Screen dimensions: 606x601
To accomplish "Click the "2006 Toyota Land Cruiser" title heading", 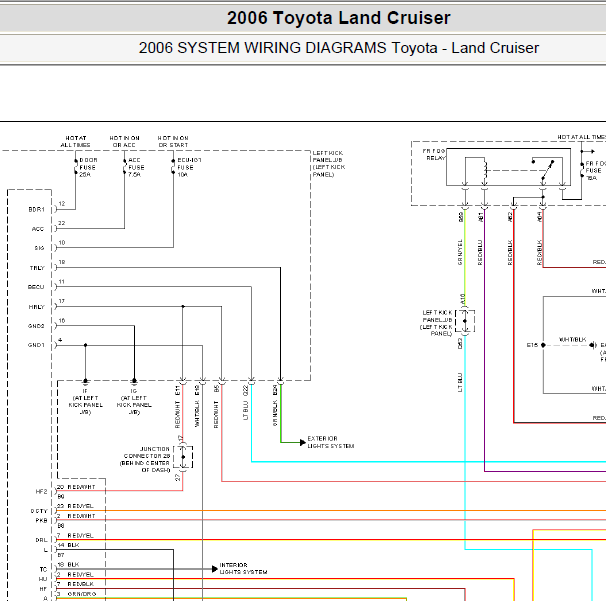I will coord(339,18).
